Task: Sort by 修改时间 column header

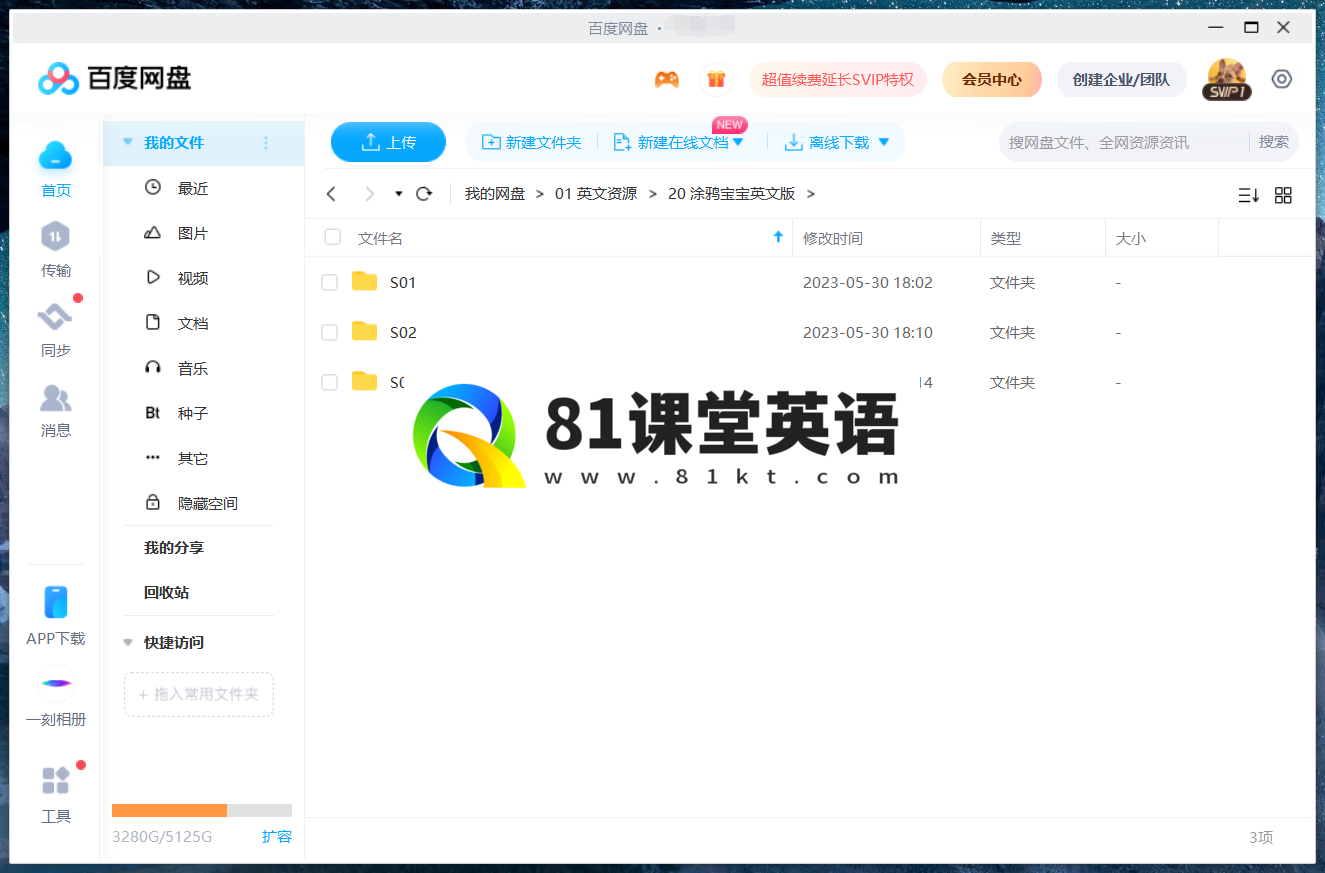Action: pyautogui.click(x=833, y=238)
